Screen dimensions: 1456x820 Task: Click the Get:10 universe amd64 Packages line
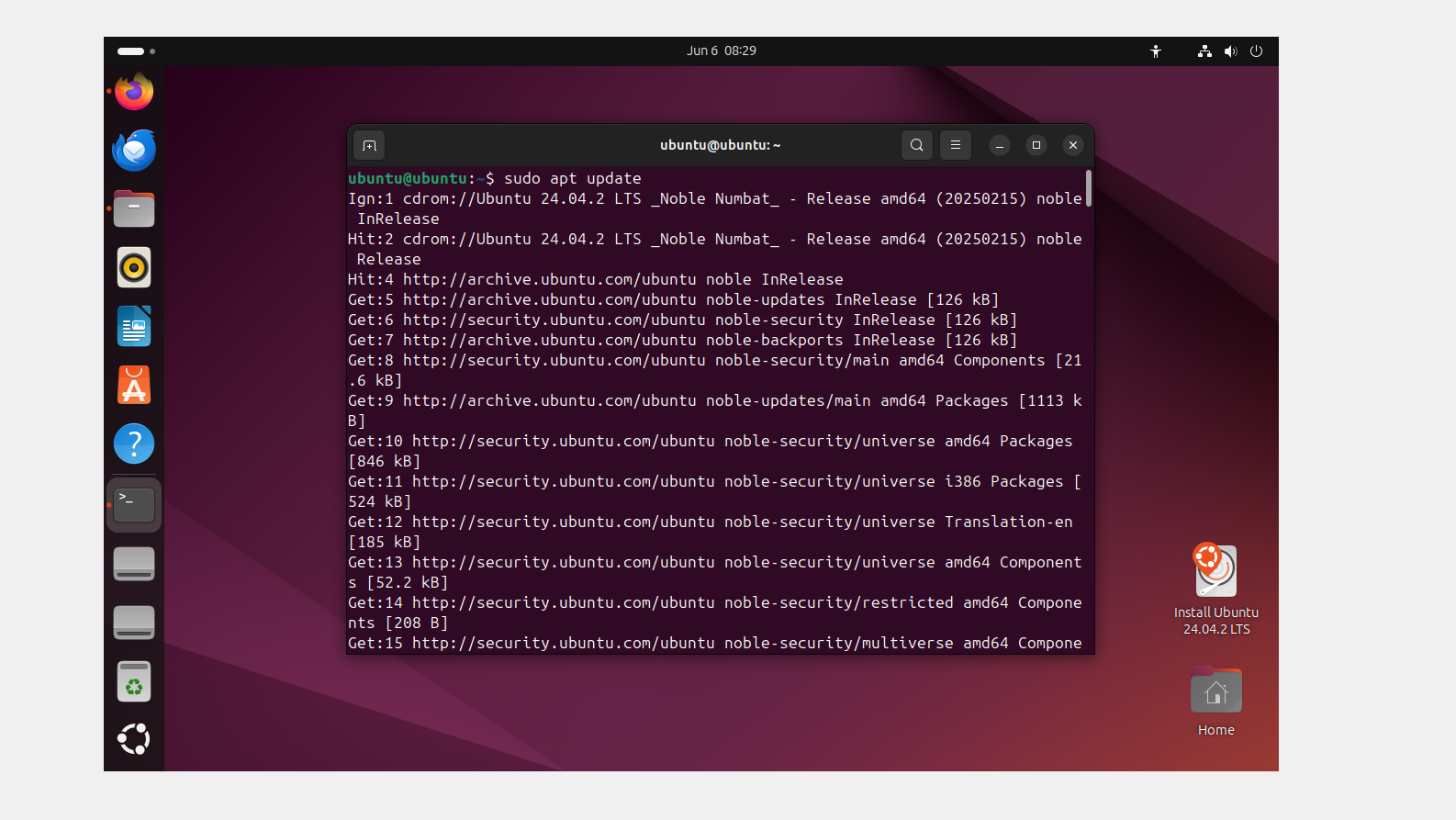711,451
